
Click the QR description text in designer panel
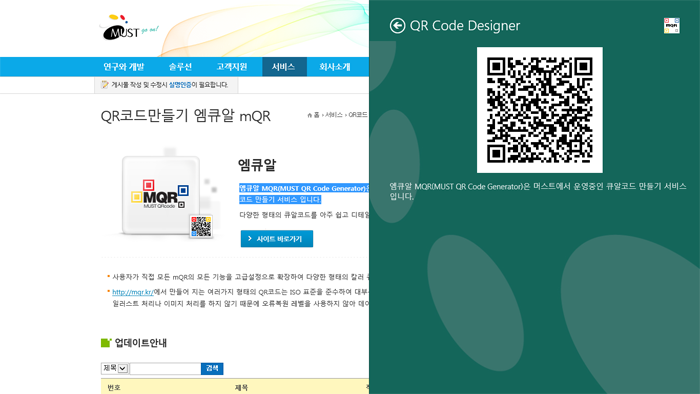538,191
